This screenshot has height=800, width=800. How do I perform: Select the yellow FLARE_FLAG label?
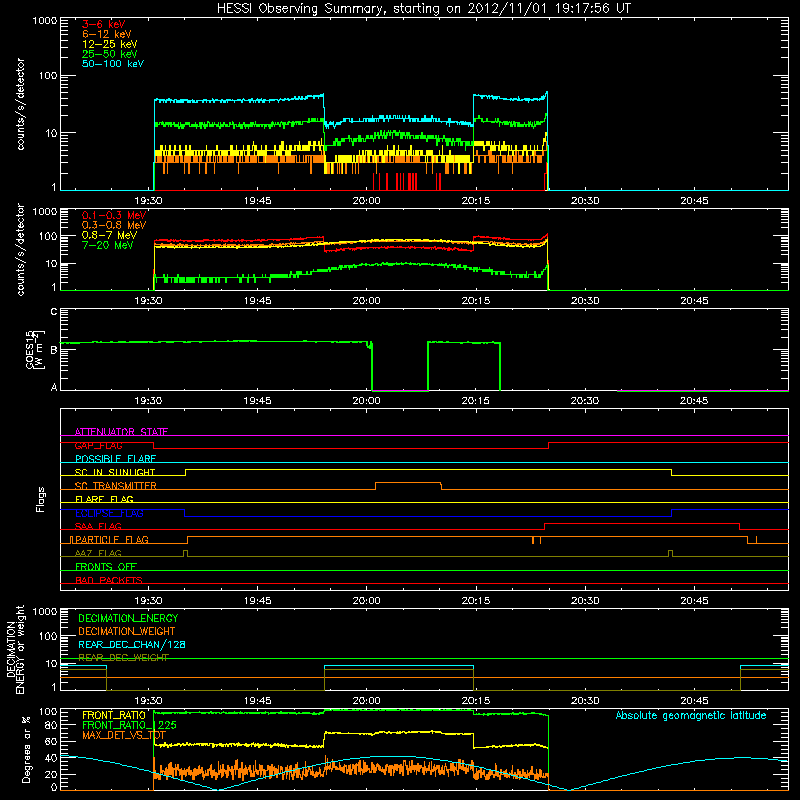click(104, 499)
